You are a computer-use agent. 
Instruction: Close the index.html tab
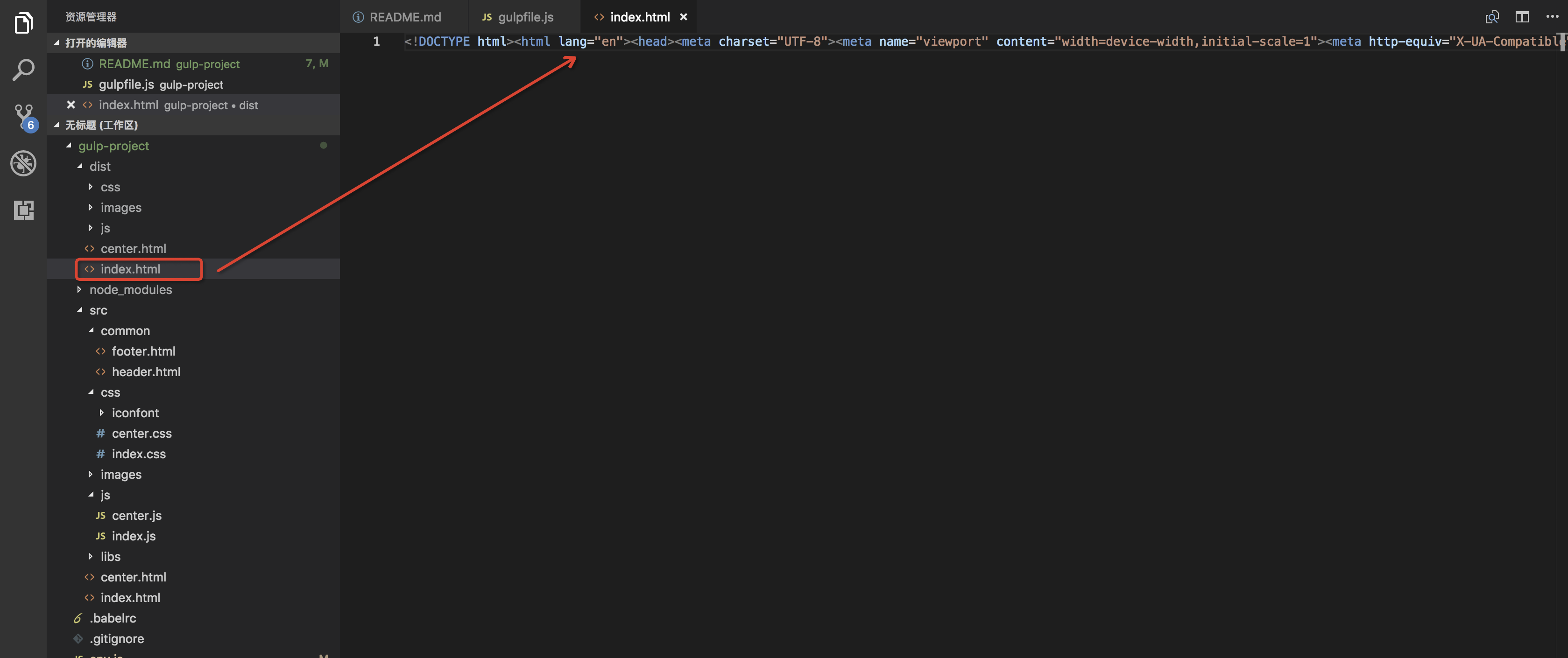683,16
